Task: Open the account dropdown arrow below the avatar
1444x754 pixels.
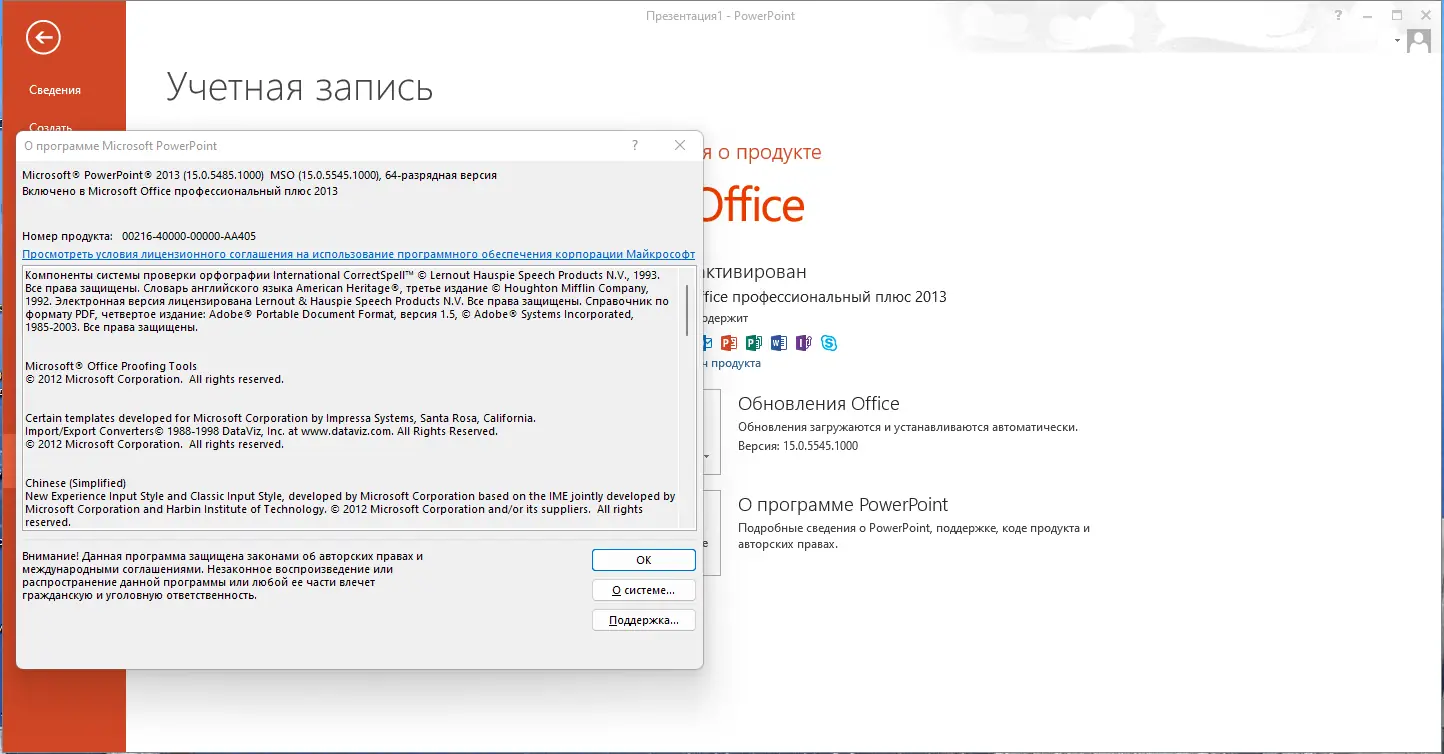Action: pos(1396,42)
